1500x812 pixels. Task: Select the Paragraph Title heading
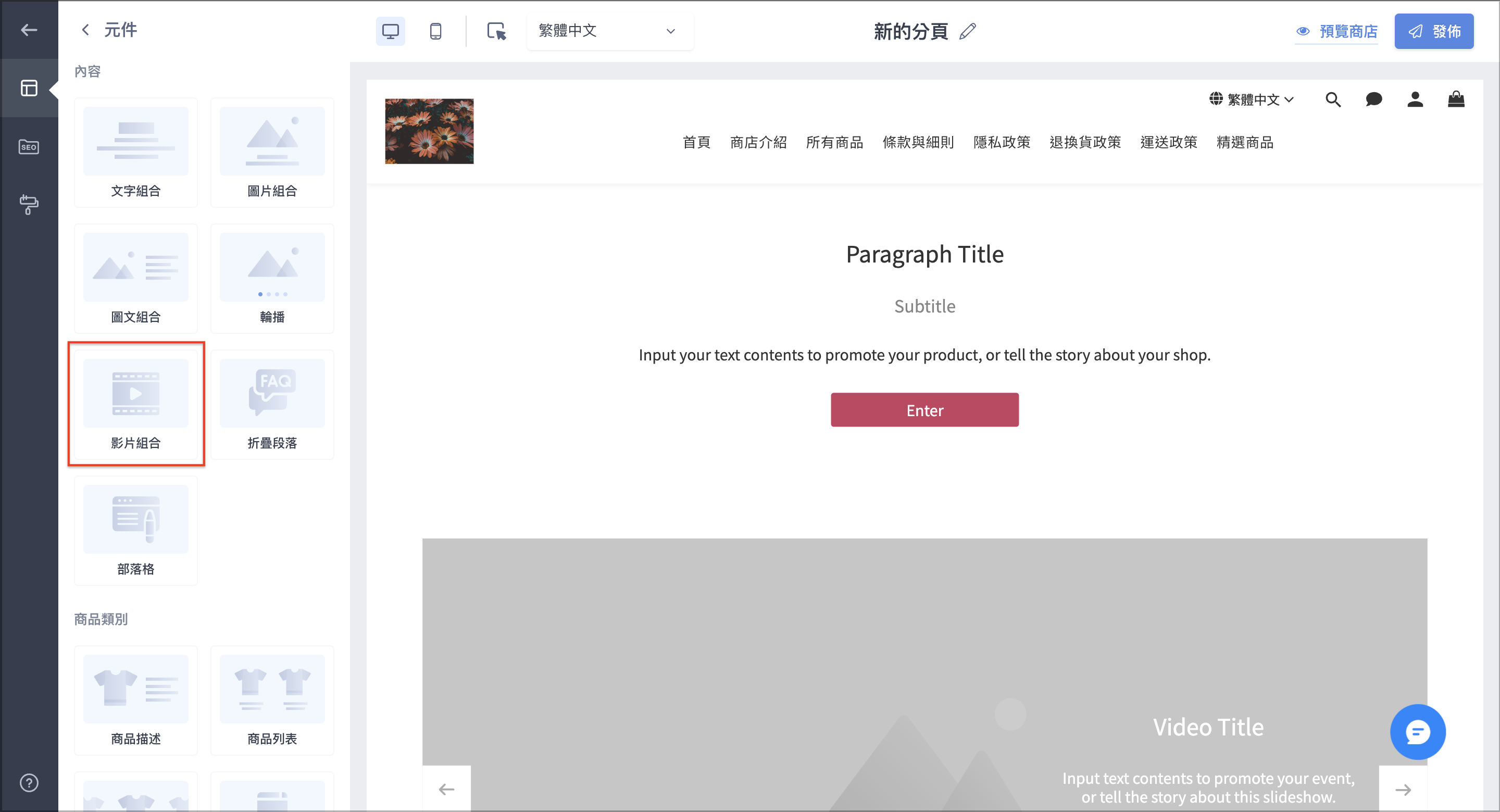924,255
